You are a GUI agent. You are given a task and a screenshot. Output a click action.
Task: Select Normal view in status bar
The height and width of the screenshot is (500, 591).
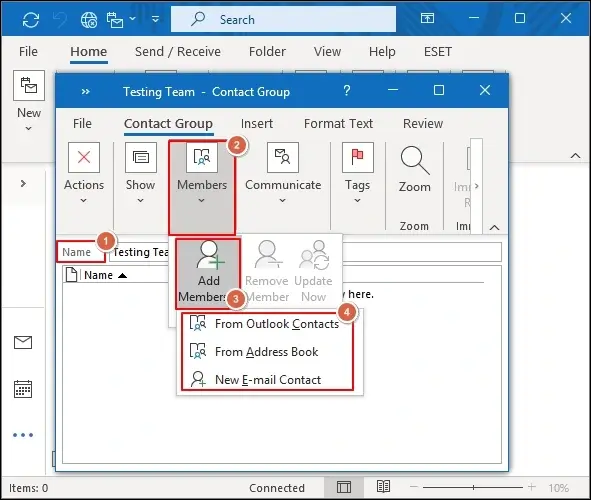click(x=344, y=487)
